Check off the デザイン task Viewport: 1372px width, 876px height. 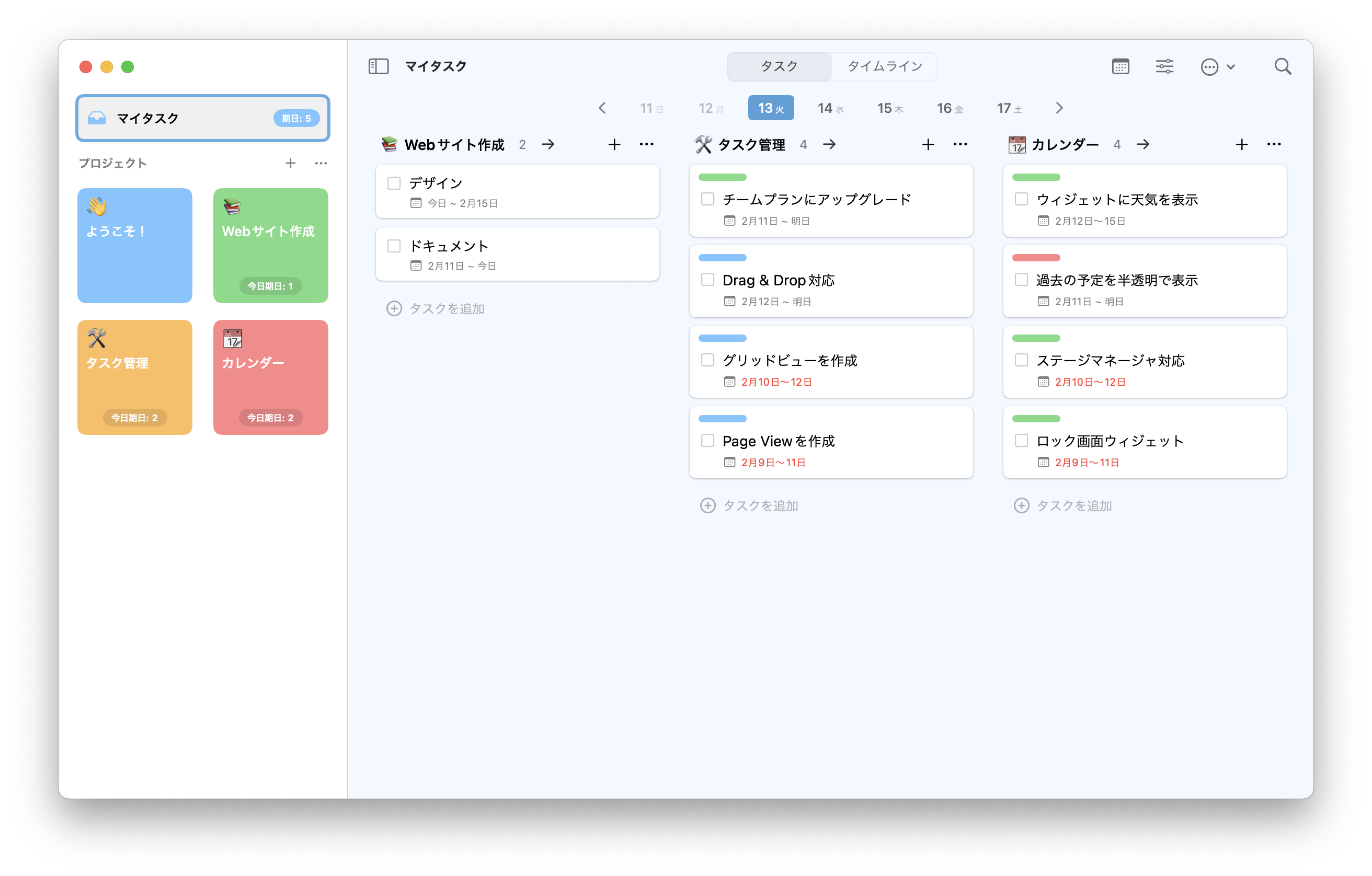(x=394, y=183)
